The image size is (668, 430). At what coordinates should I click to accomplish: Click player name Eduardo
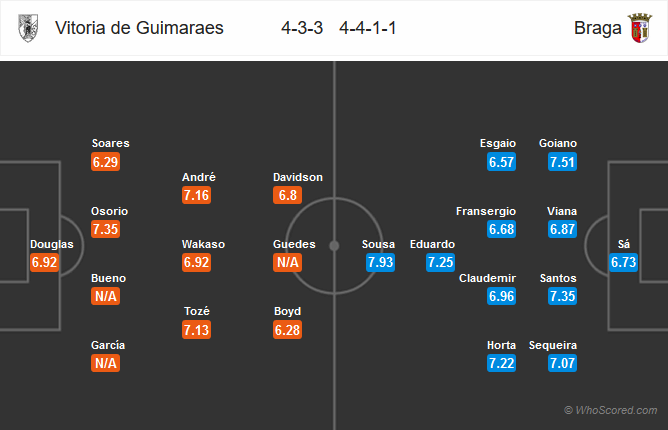tap(432, 244)
